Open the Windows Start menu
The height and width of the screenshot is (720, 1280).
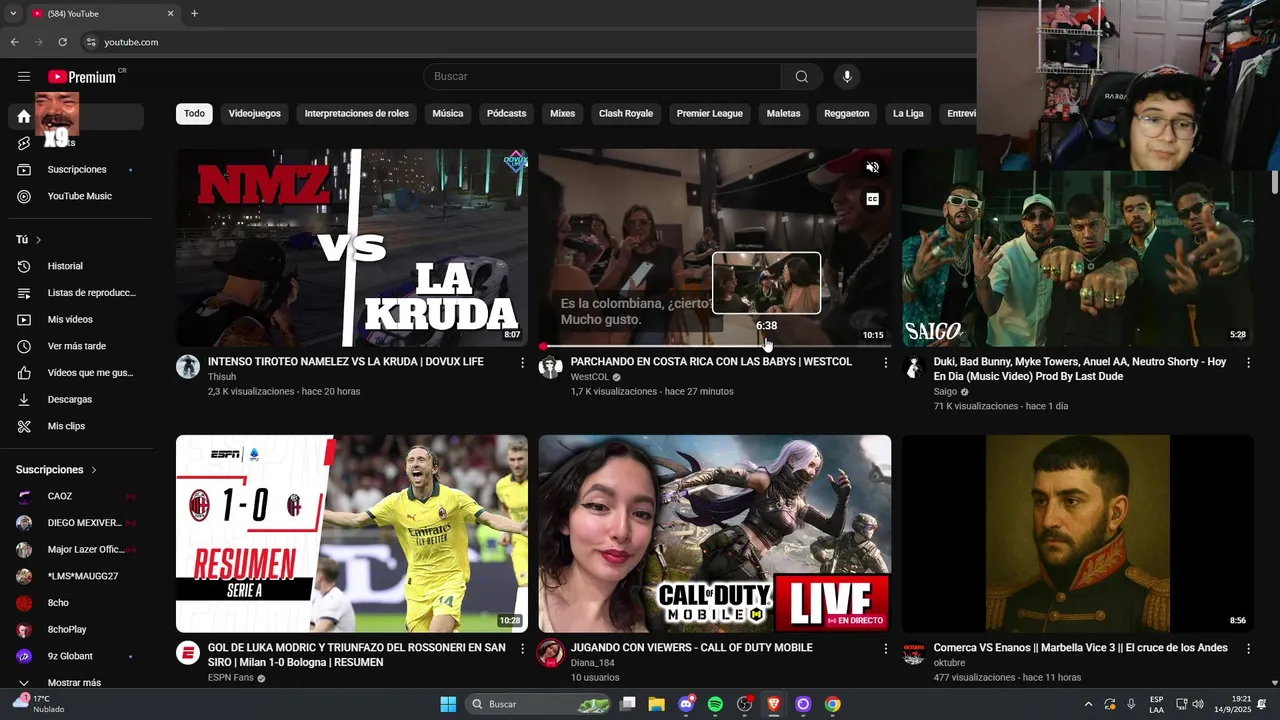pos(448,704)
